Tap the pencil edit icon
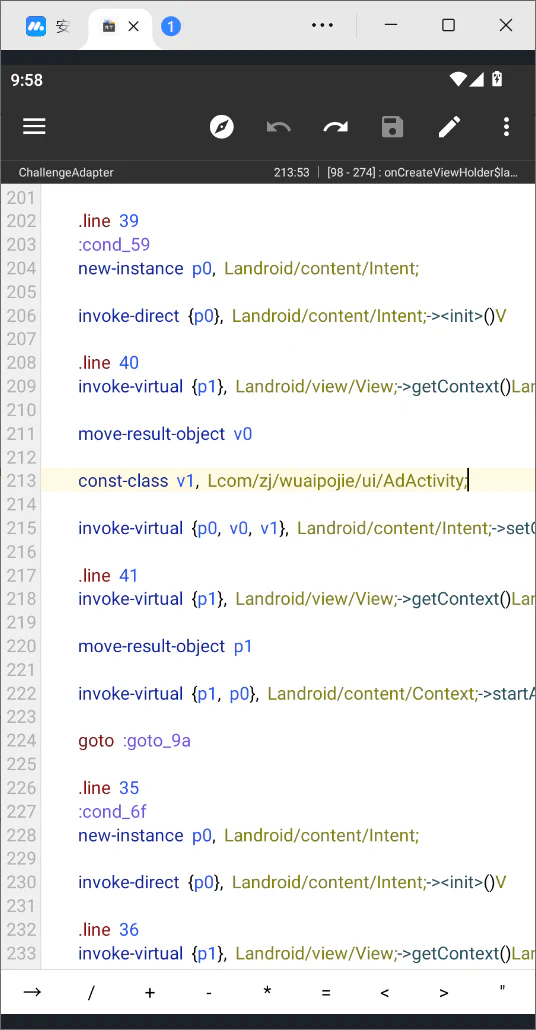 click(449, 127)
